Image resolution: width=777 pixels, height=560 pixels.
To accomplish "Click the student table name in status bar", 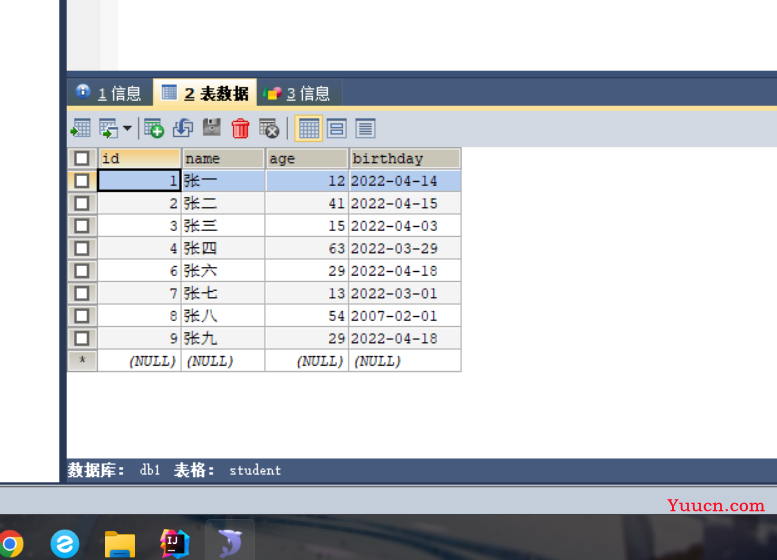I will [x=255, y=470].
